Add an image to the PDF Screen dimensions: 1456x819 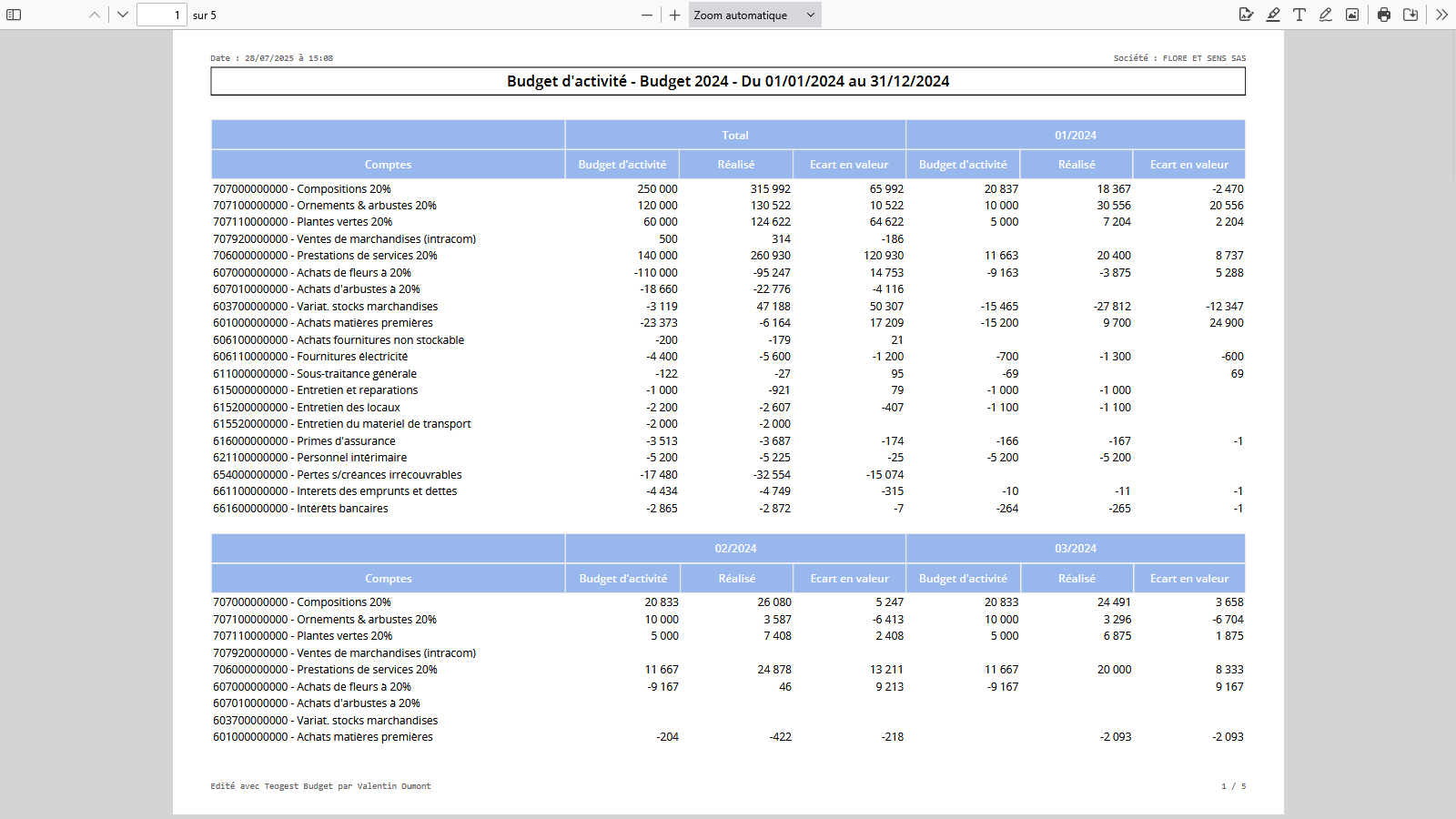tap(1352, 15)
